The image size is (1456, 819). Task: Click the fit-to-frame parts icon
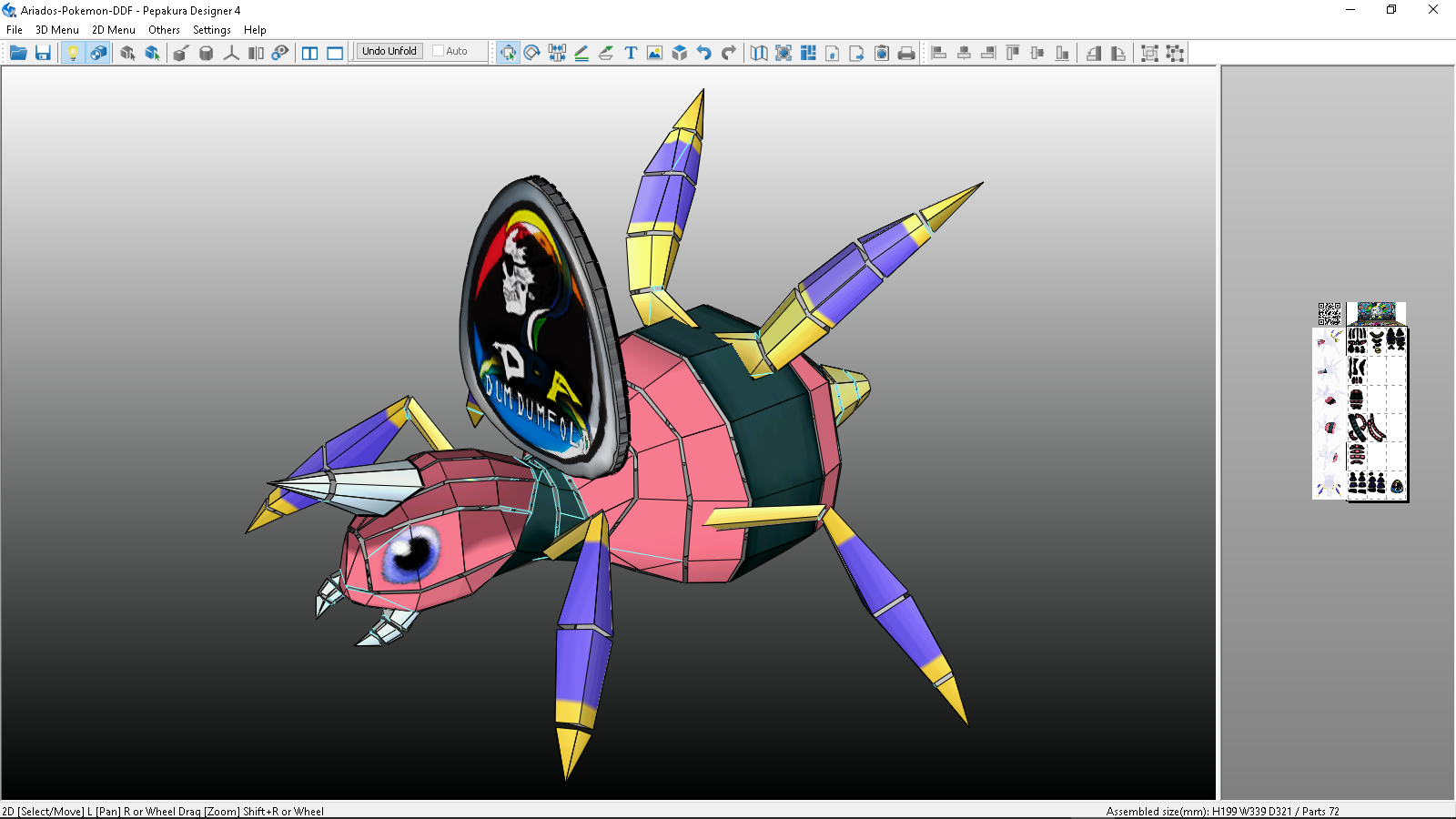click(x=784, y=53)
